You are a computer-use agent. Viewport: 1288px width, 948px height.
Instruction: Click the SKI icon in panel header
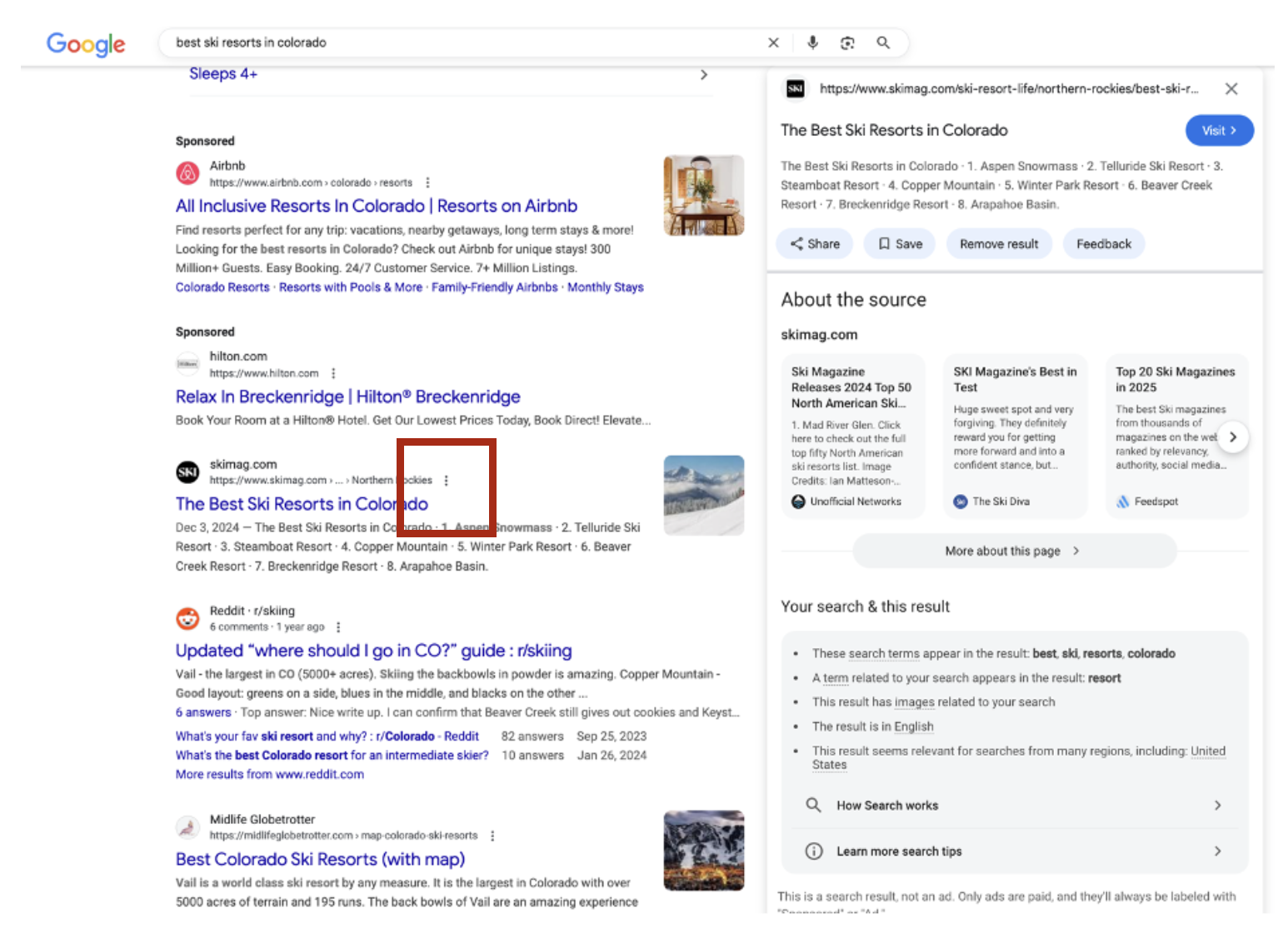[796, 88]
